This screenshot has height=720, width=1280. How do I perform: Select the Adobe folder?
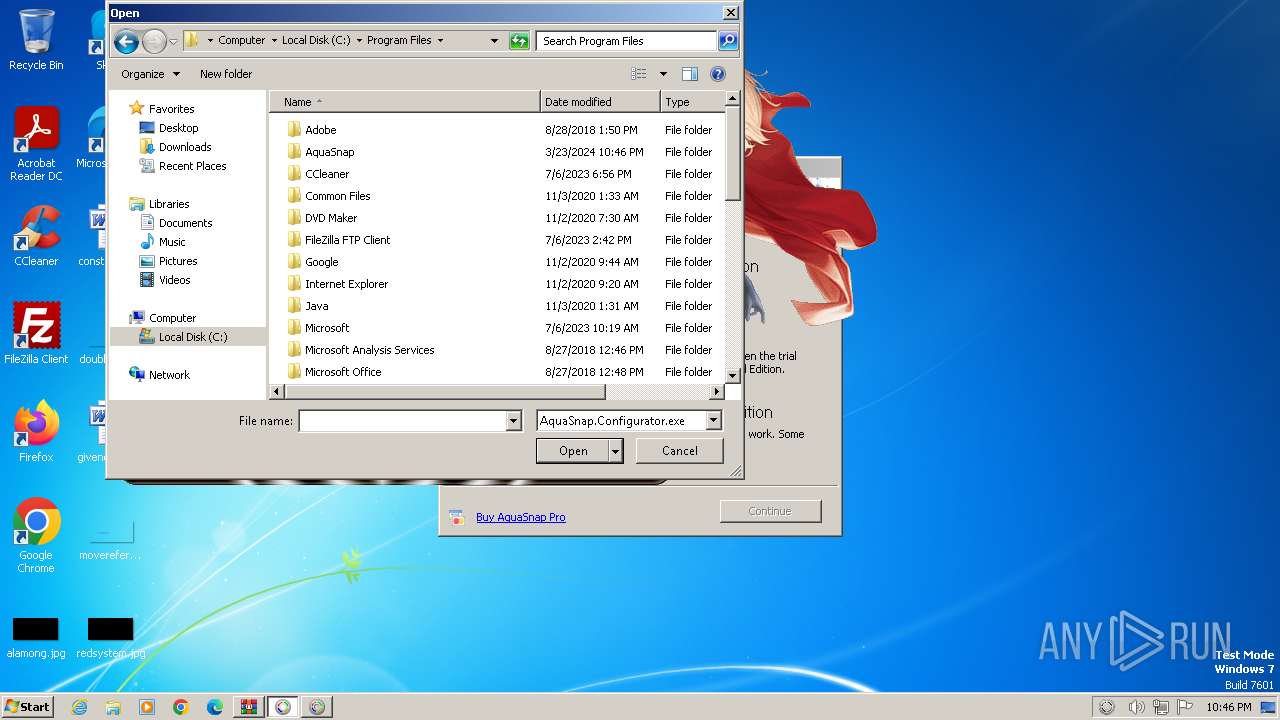(320, 130)
